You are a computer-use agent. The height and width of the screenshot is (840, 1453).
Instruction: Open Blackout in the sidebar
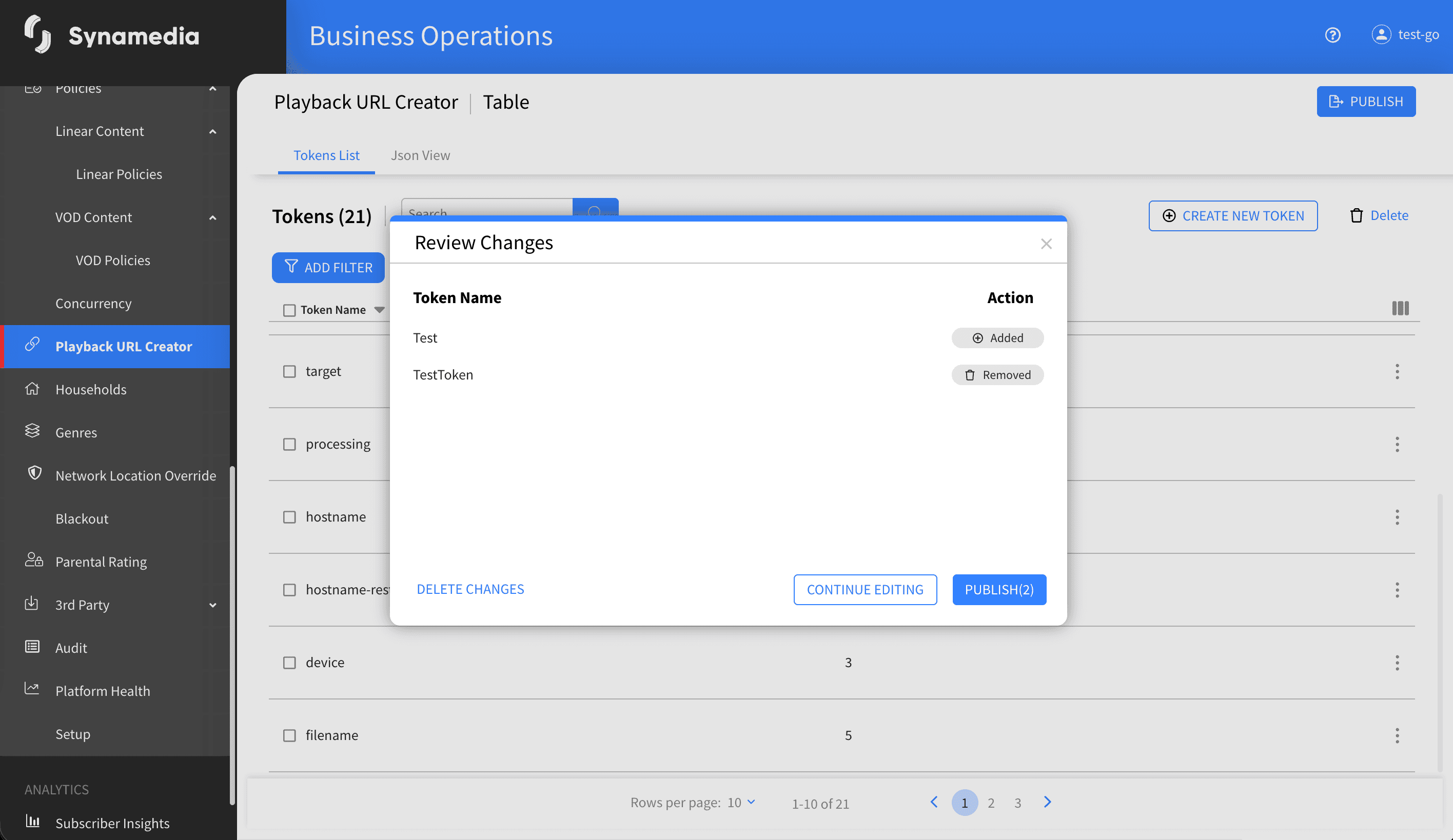click(82, 518)
